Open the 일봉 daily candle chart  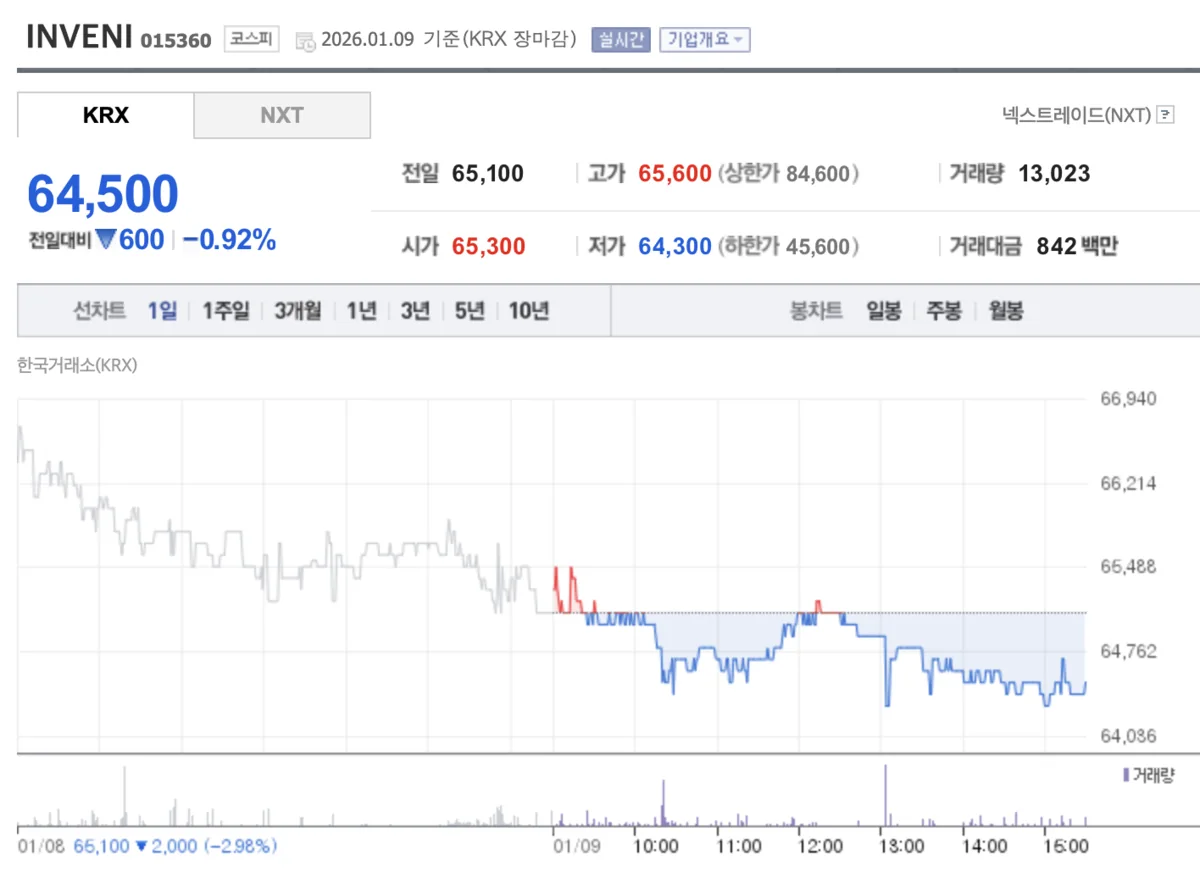(884, 311)
